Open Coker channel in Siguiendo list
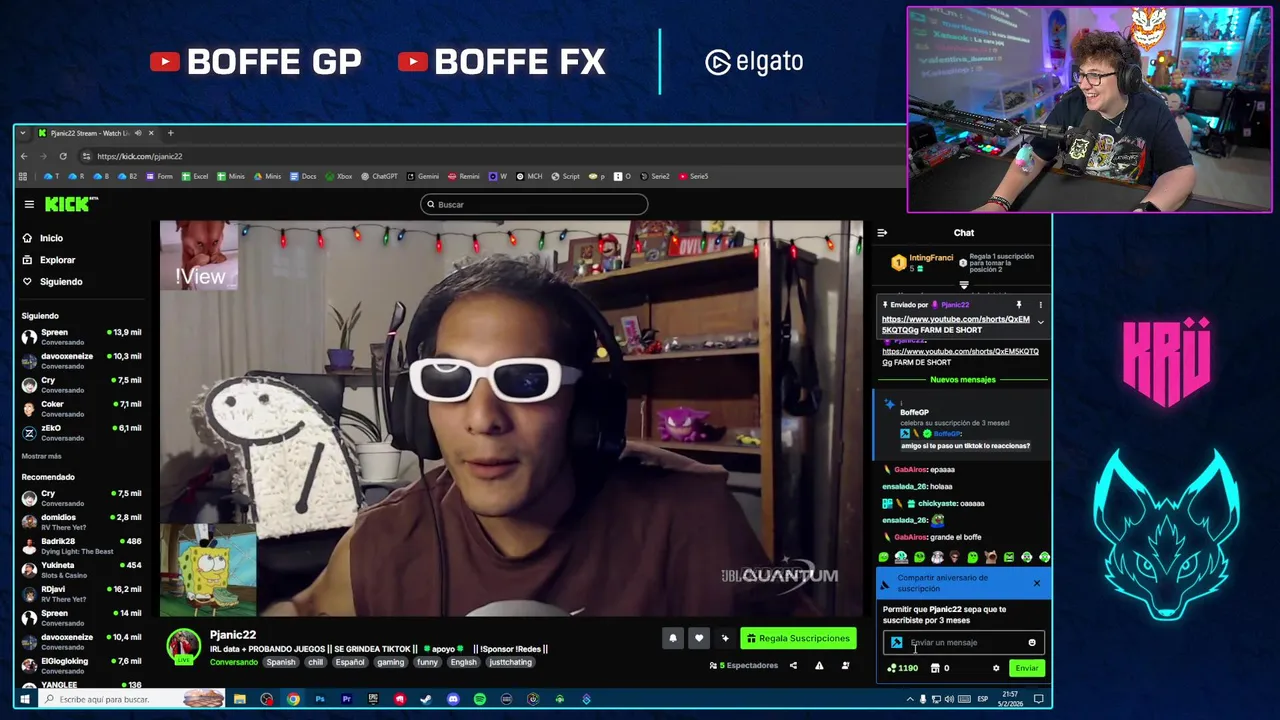The height and width of the screenshot is (720, 1280). pos(80,408)
